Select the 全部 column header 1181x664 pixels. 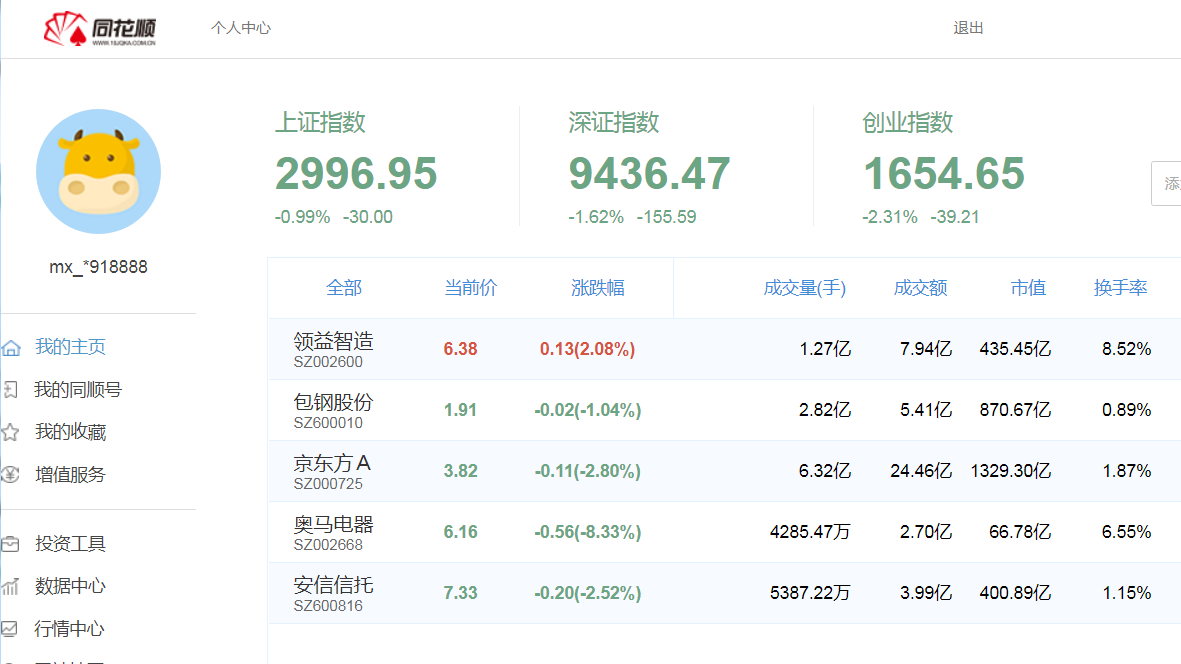(344, 288)
